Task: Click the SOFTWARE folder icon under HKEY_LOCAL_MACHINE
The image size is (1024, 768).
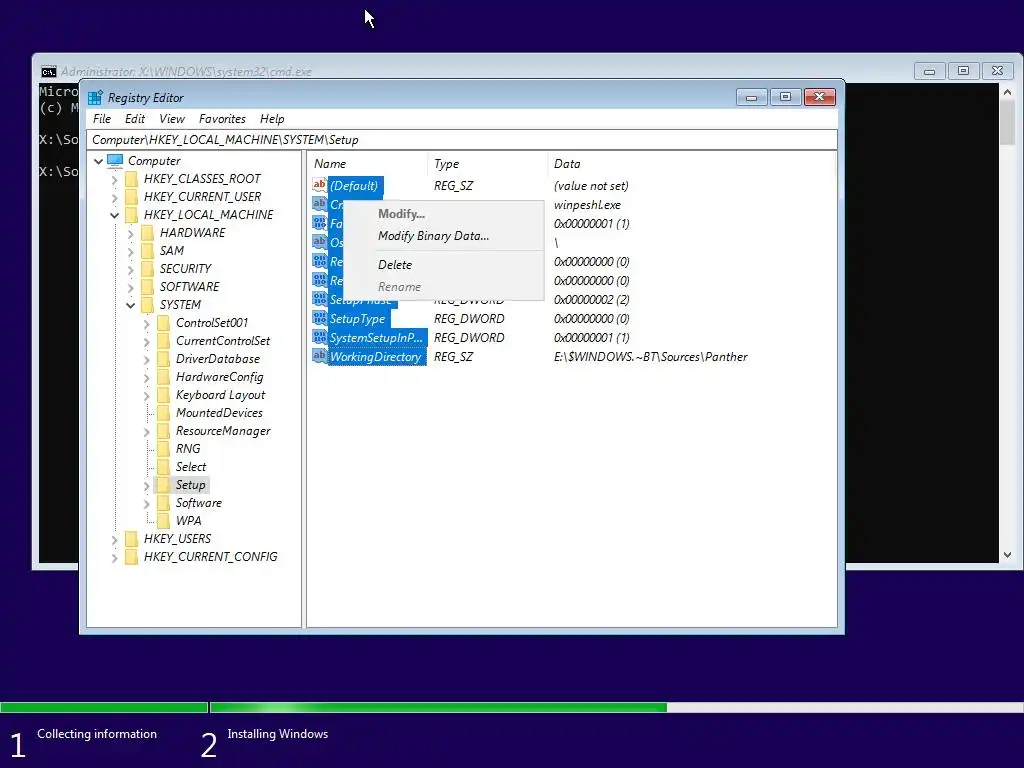Action: (148, 287)
